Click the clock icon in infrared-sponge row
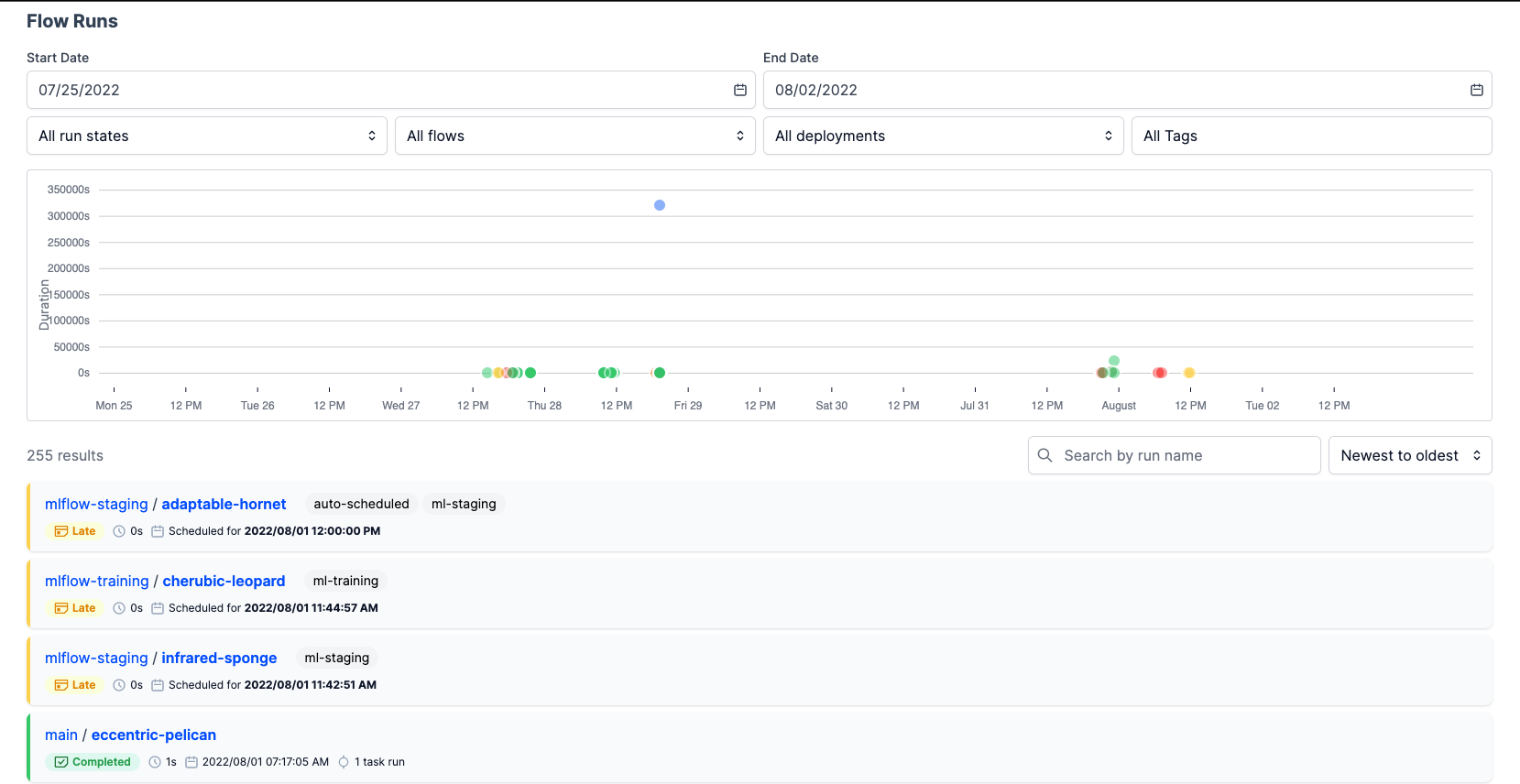This screenshot has height=784, width=1520. pyautogui.click(x=119, y=685)
